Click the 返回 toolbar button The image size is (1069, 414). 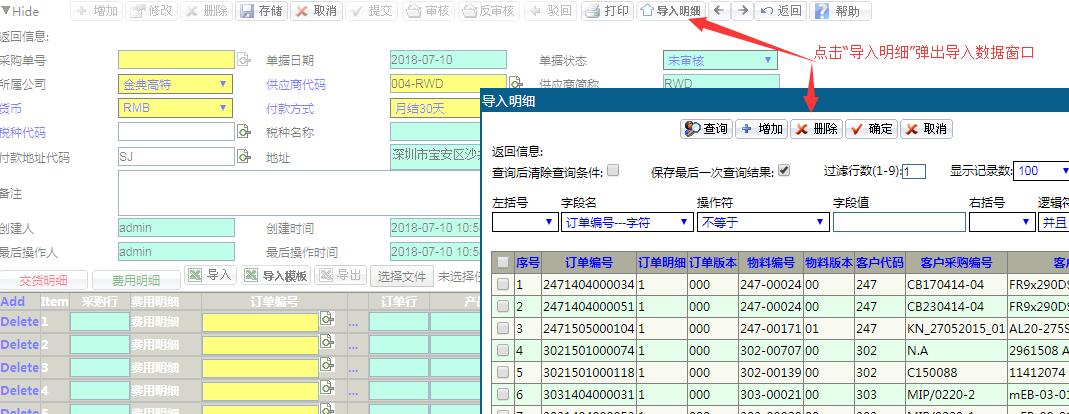(x=781, y=11)
